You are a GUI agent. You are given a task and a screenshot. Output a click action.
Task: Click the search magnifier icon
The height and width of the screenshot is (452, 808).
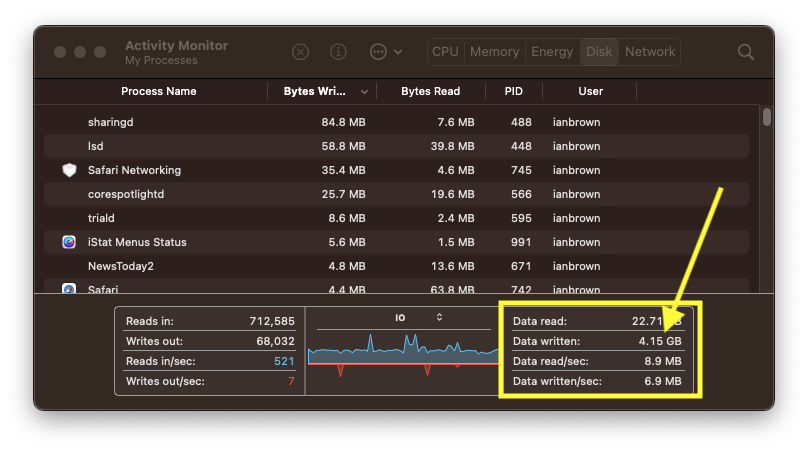pyautogui.click(x=746, y=52)
